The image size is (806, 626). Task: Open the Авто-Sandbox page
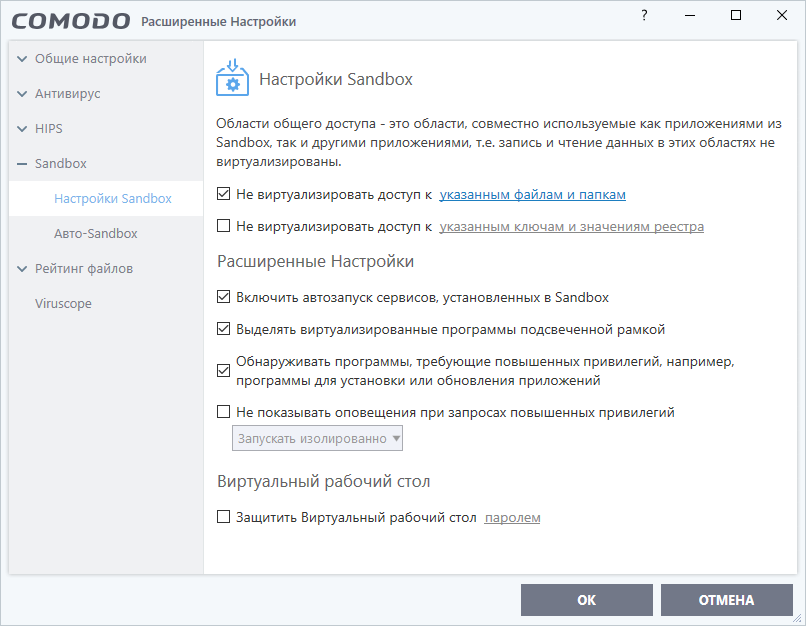click(x=95, y=233)
